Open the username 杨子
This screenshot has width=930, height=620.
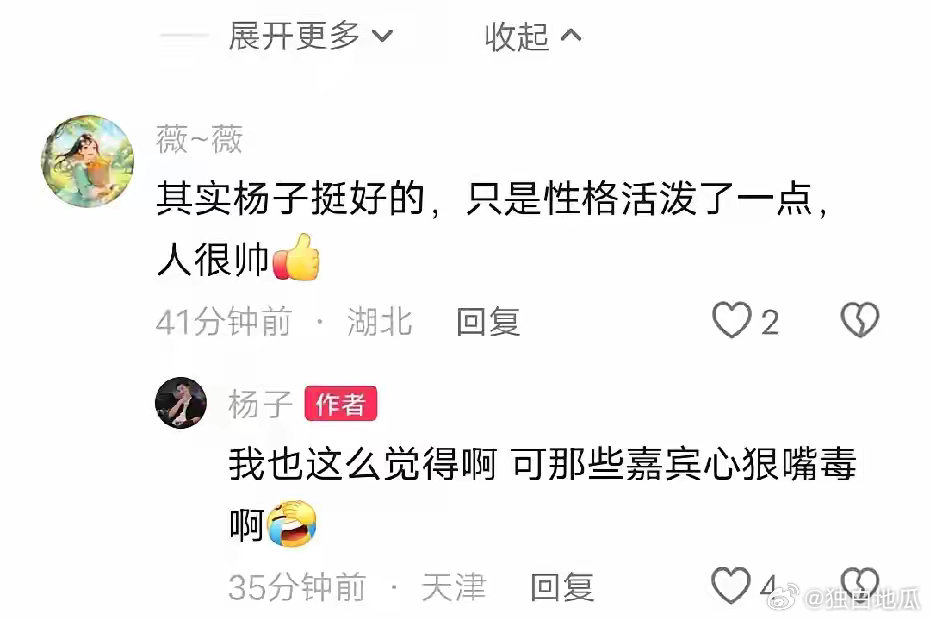coord(260,405)
